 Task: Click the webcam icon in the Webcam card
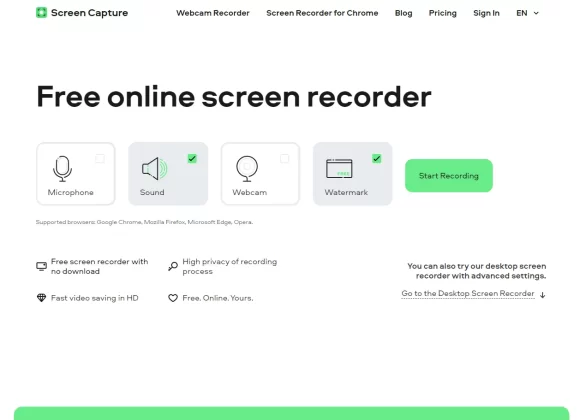(247, 169)
